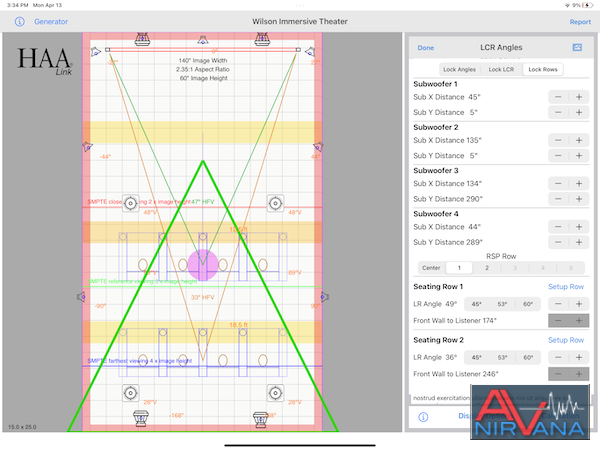Screen dimensions: 600x450
Task: Choose 60° LR angle for Seating Row 2
Action: (x=528, y=357)
